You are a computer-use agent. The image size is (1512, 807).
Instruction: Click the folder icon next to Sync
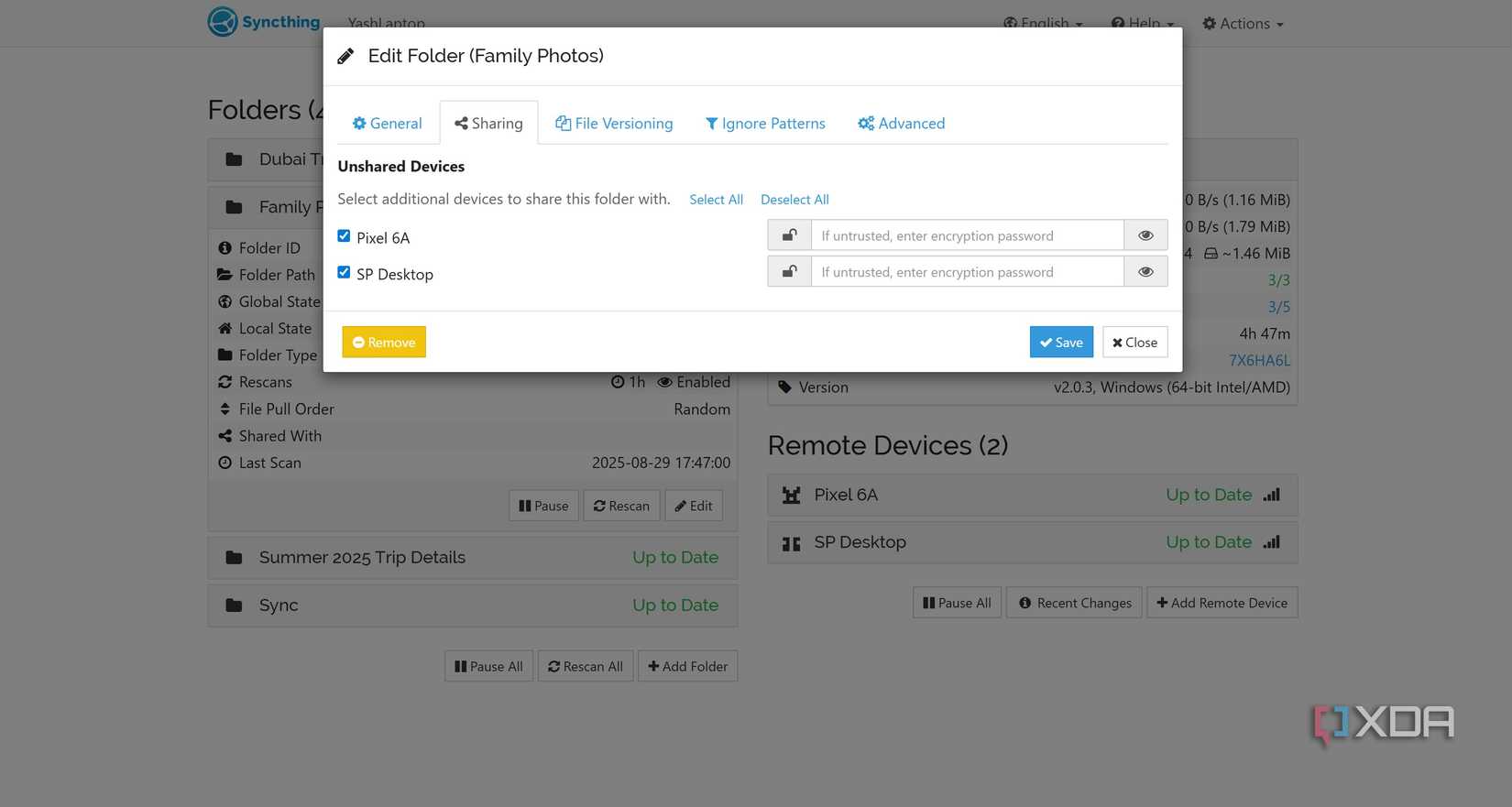[x=235, y=605]
